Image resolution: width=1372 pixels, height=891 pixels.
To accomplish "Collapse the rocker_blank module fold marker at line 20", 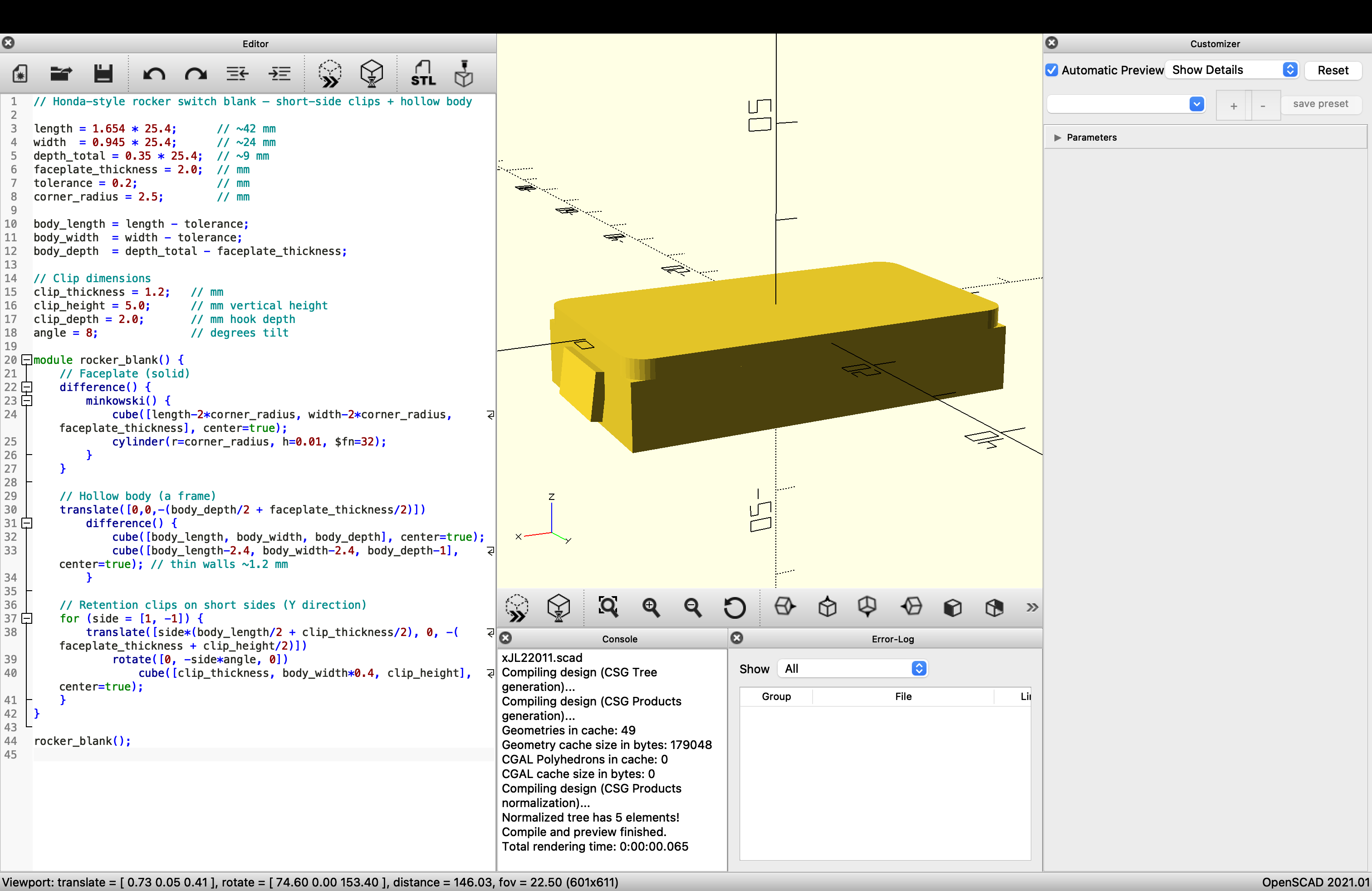I will point(26,360).
